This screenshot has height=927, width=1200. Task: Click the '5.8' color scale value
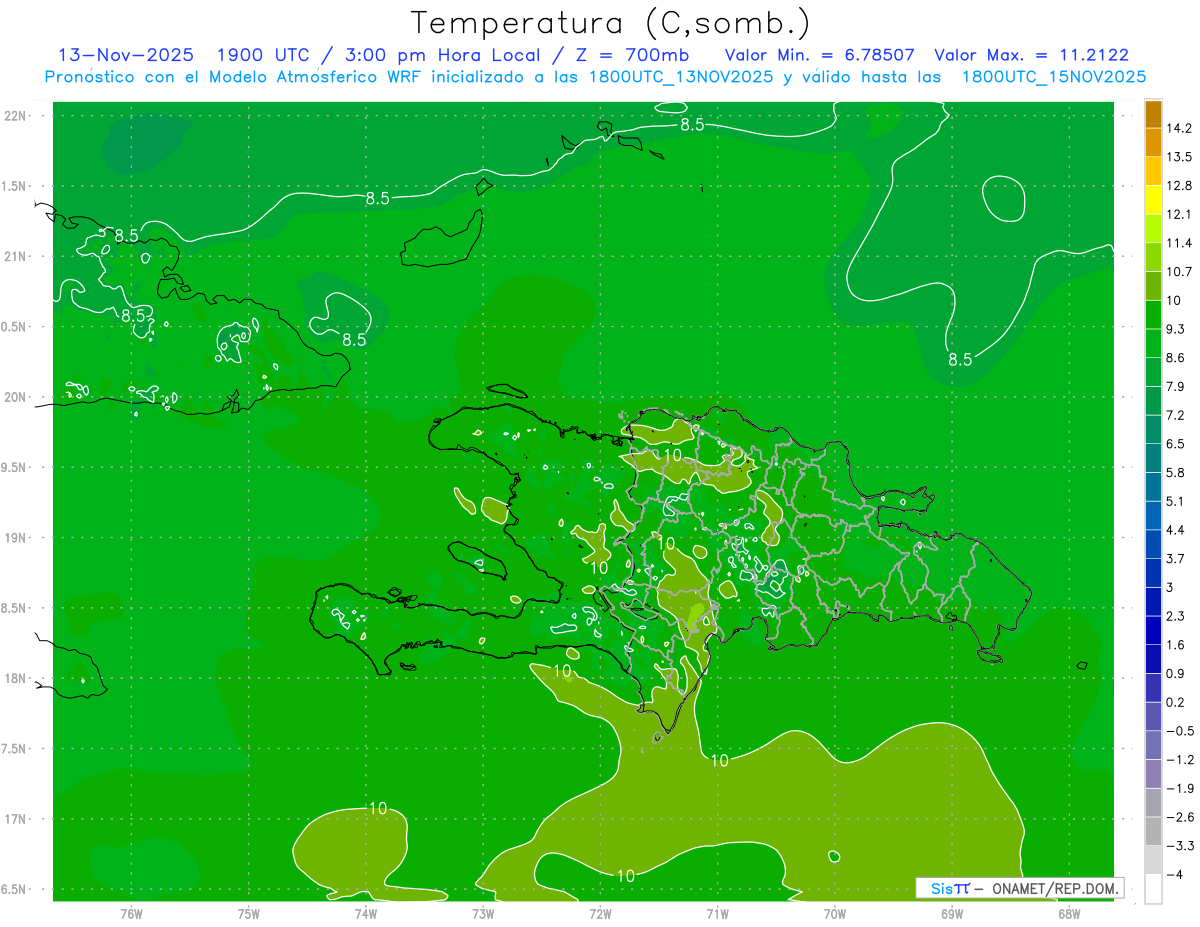(1176, 472)
